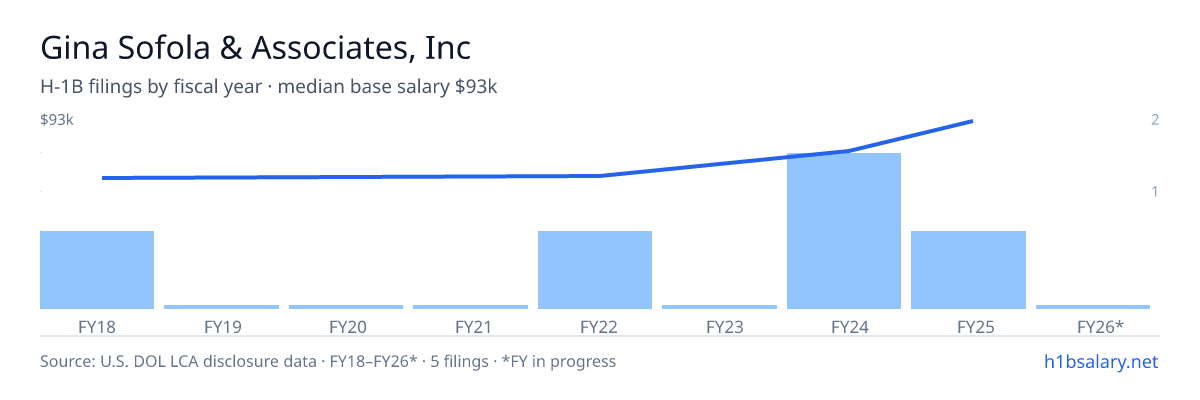Click the FY20 small bar
Viewport: 1200px width, 400px height.
tap(346, 307)
